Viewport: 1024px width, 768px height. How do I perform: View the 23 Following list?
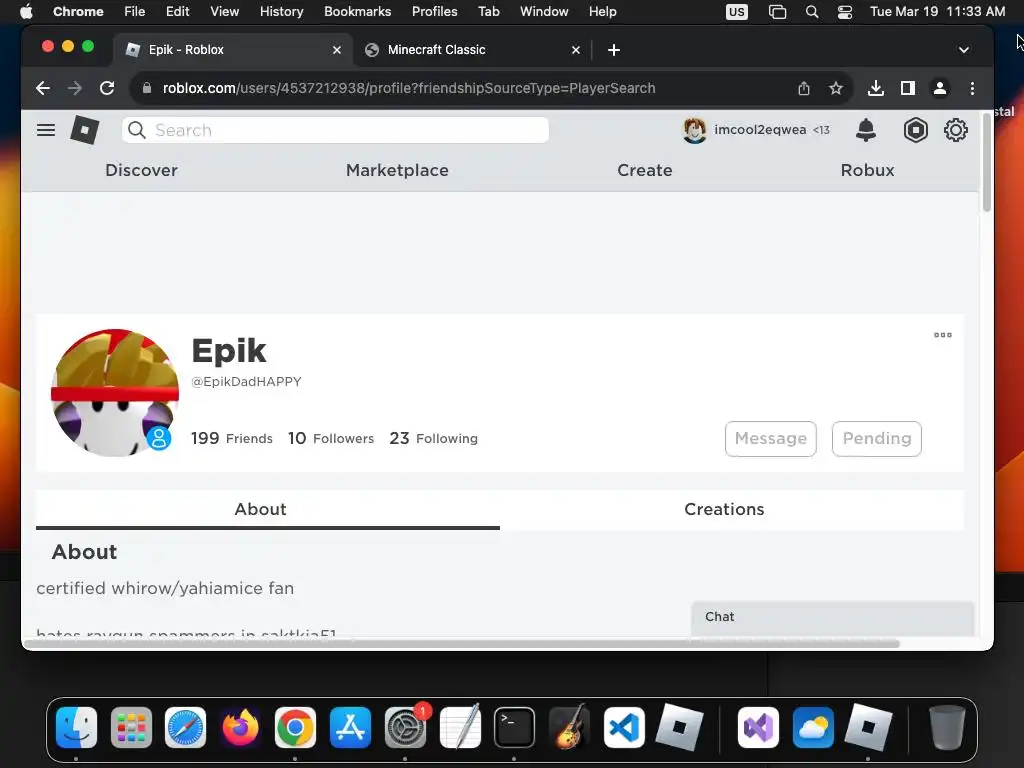point(434,438)
